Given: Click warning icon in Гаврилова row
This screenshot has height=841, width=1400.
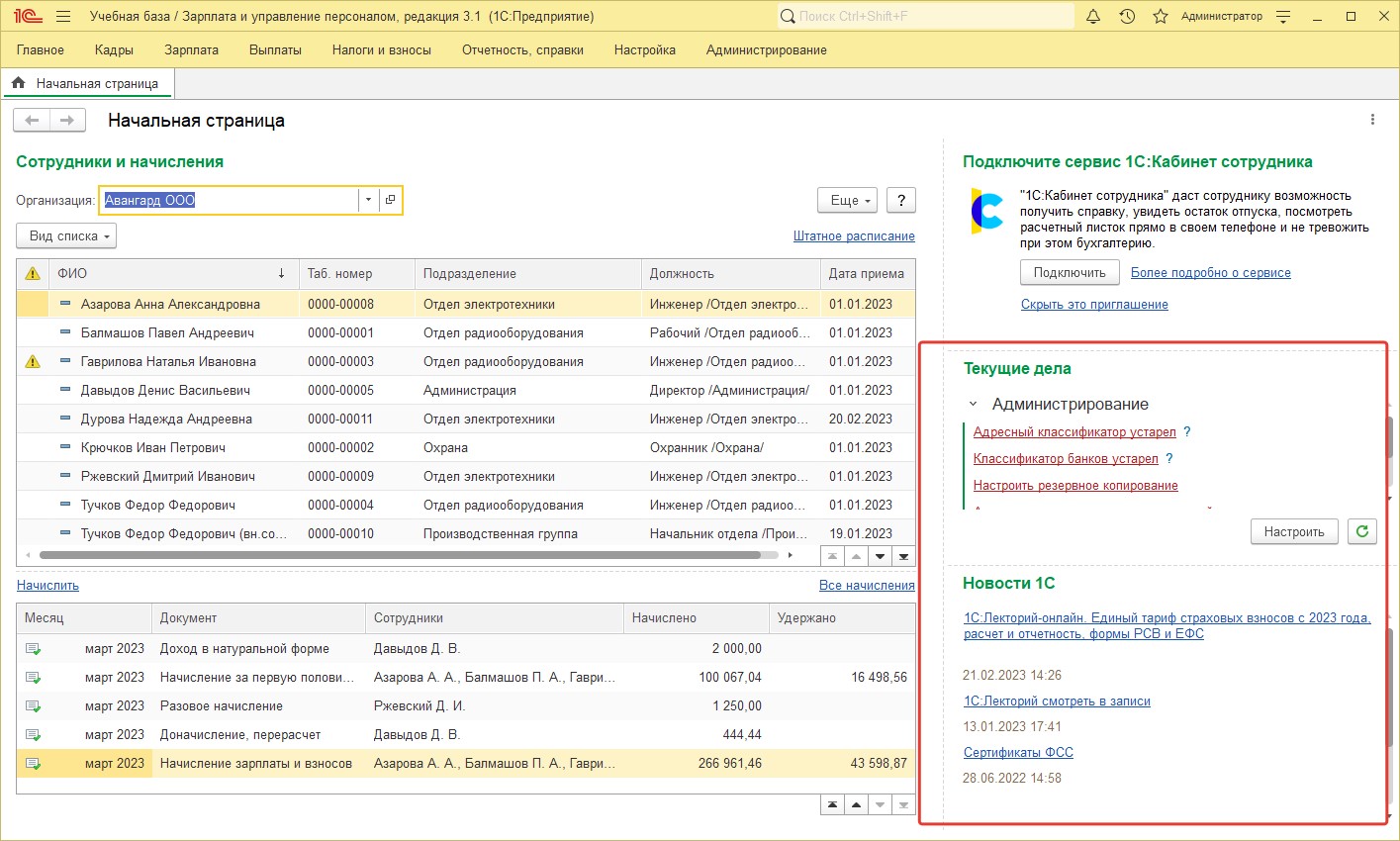Looking at the screenshot, I should pos(33,362).
